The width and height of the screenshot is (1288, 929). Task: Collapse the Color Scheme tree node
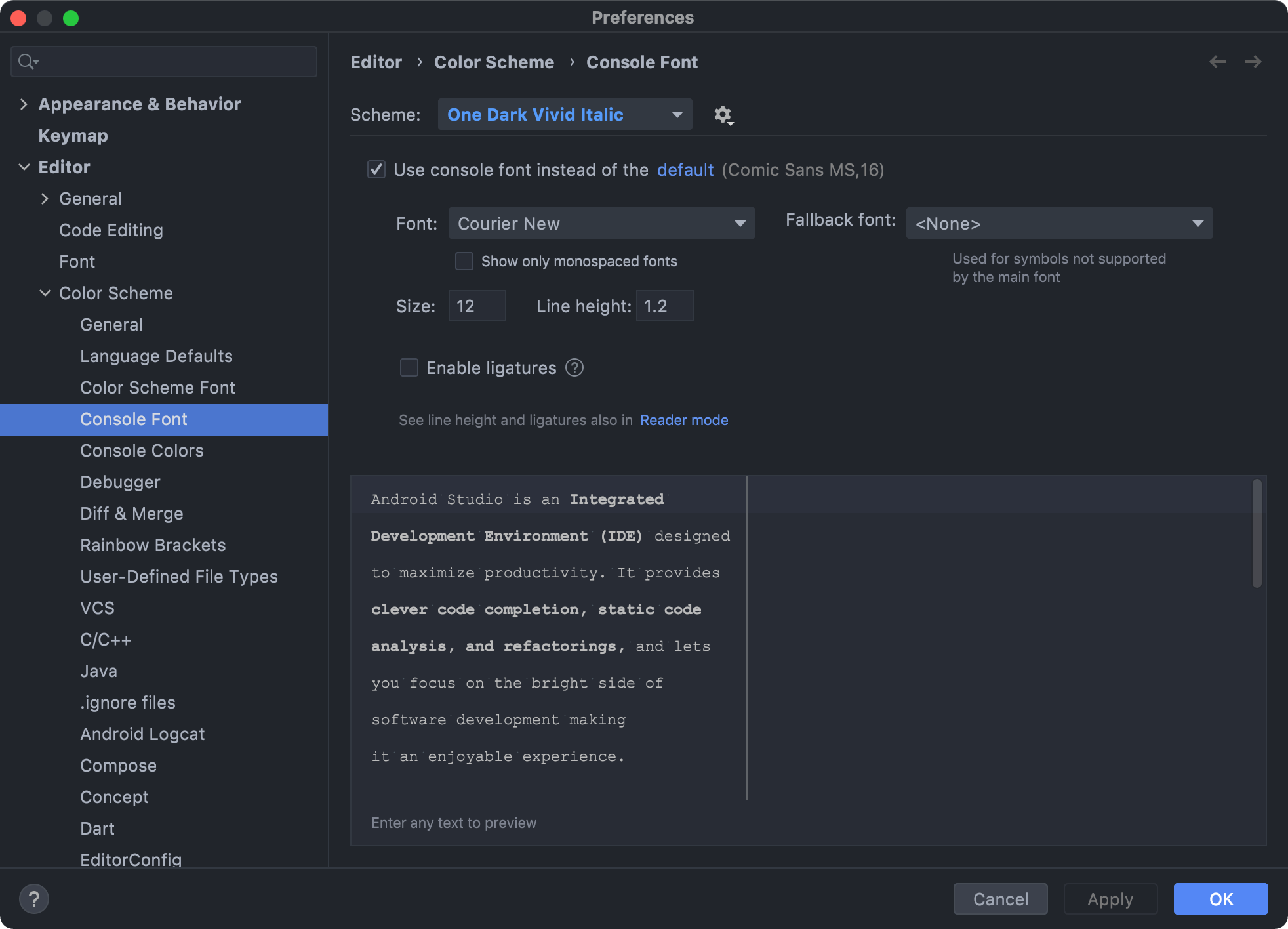(45, 293)
